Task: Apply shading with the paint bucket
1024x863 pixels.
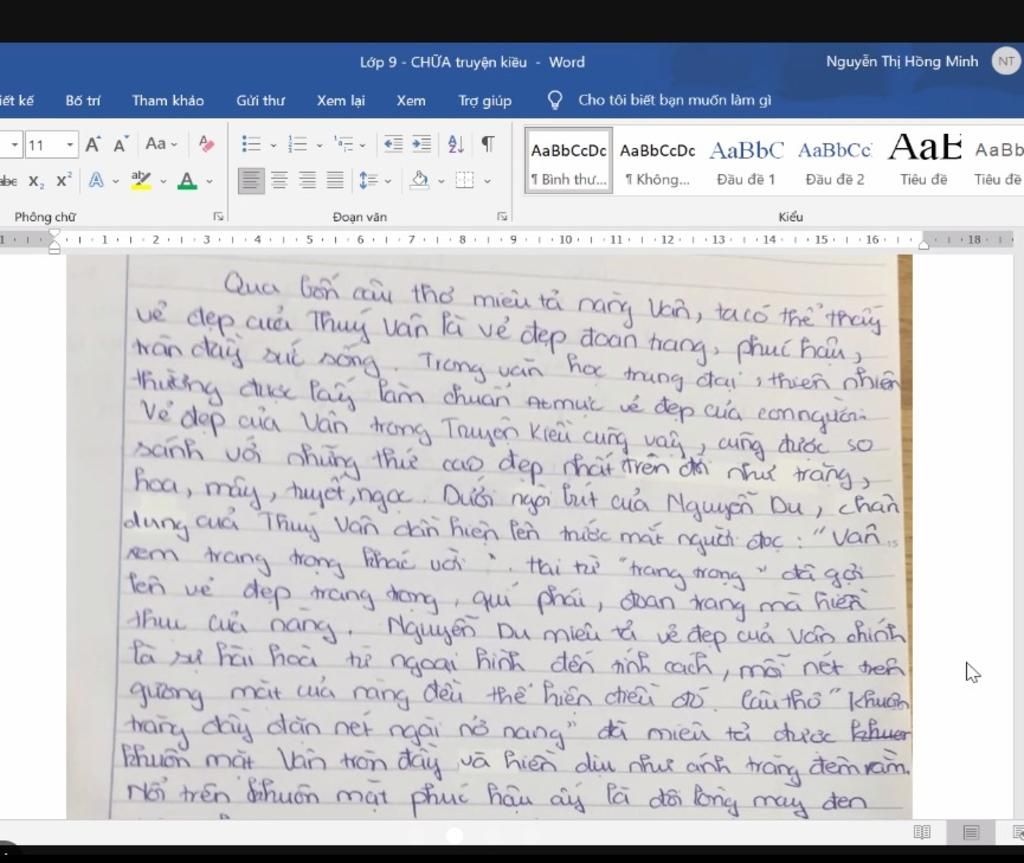Action: pyautogui.click(x=419, y=180)
